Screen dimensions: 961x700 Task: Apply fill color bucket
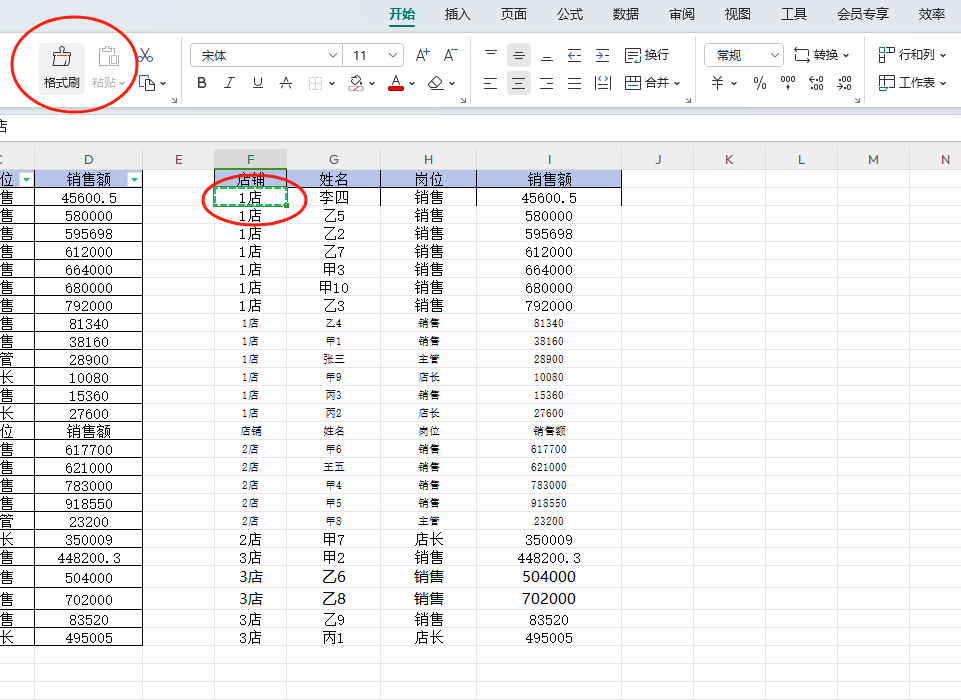coord(355,83)
